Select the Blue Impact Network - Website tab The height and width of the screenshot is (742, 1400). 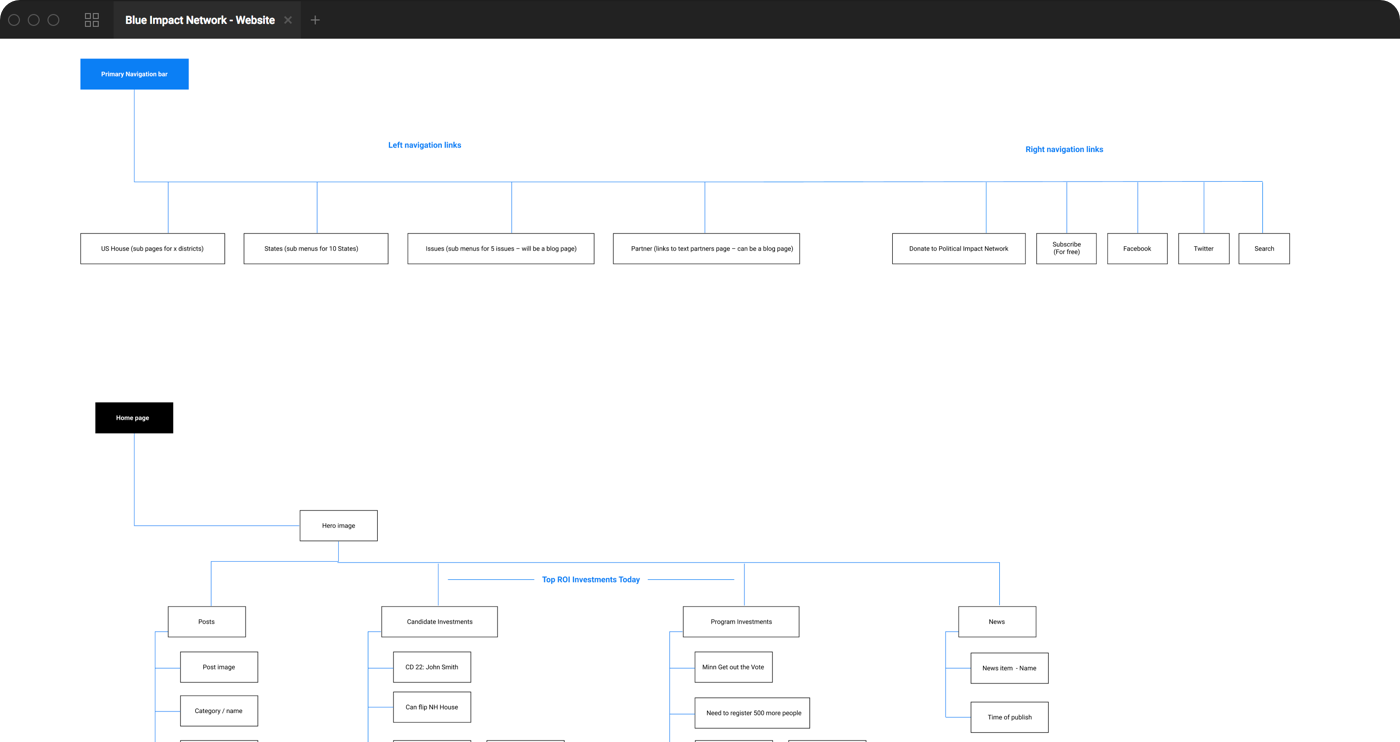[x=207, y=20]
